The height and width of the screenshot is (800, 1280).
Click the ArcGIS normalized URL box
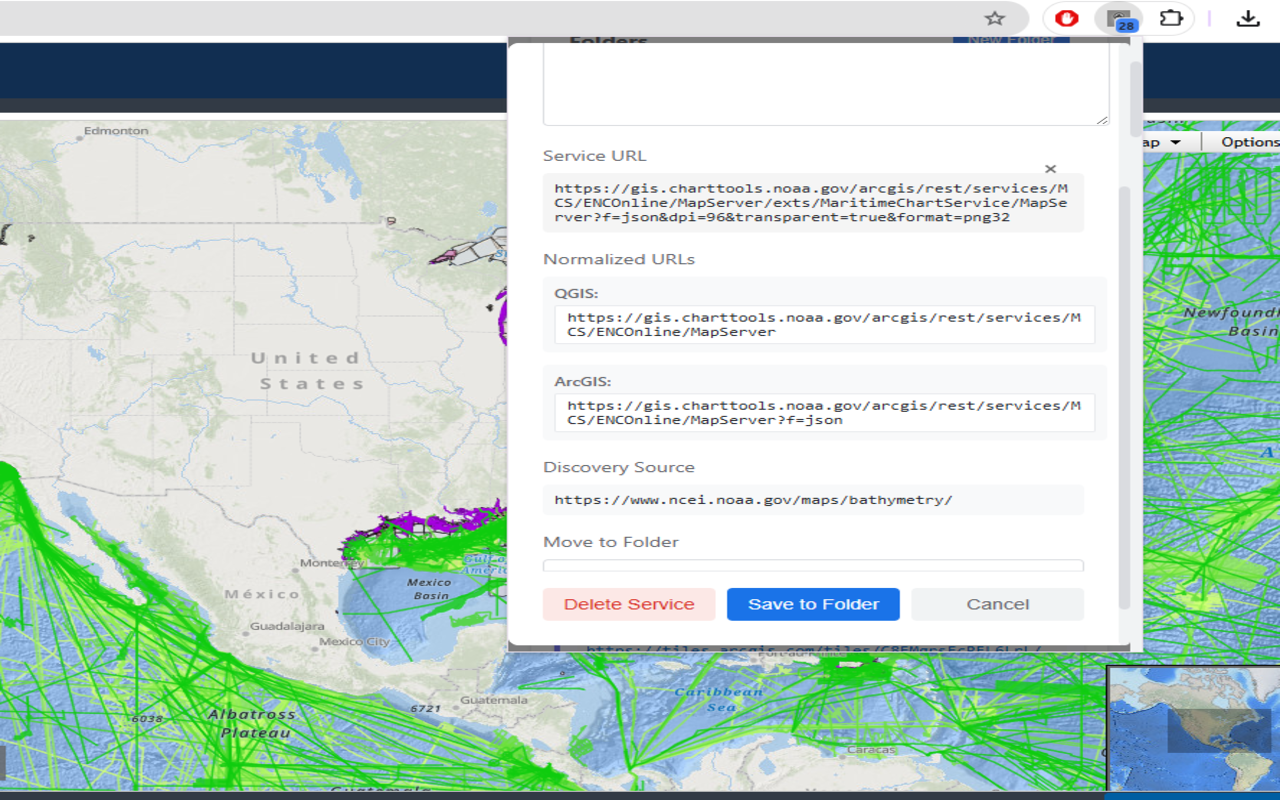pos(825,413)
